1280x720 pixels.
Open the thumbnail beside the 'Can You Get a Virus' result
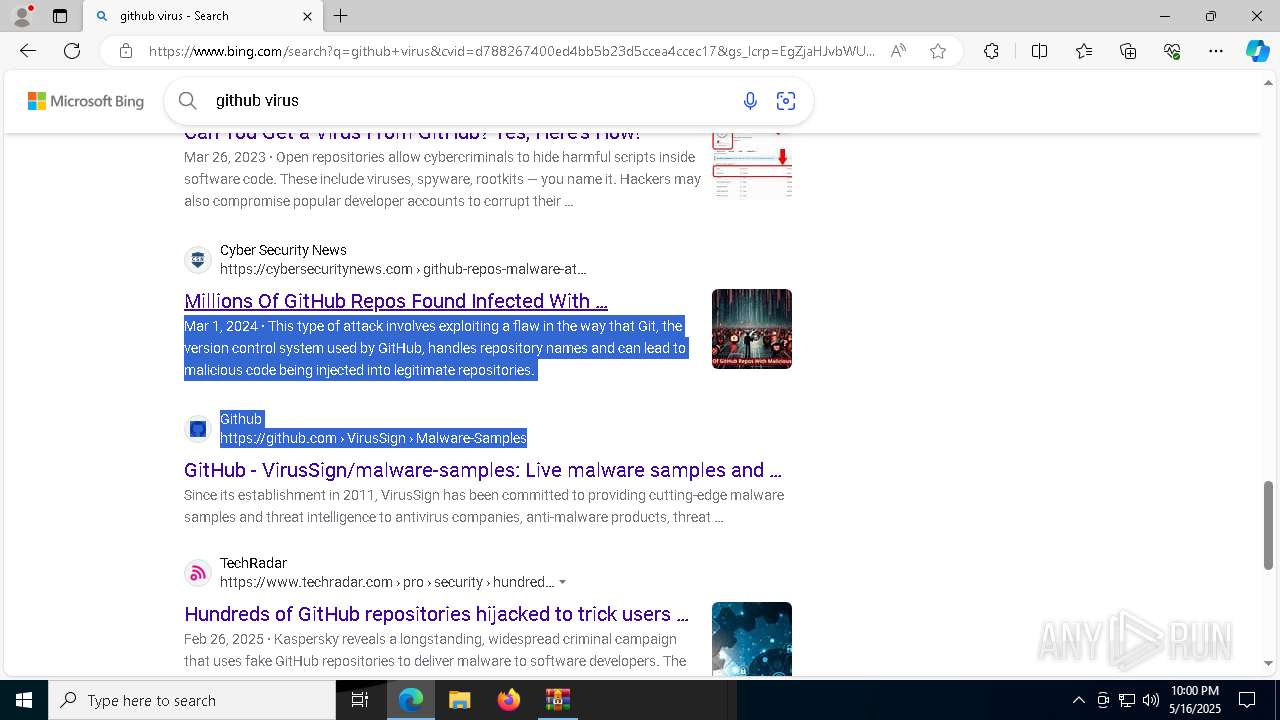point(752,166)
